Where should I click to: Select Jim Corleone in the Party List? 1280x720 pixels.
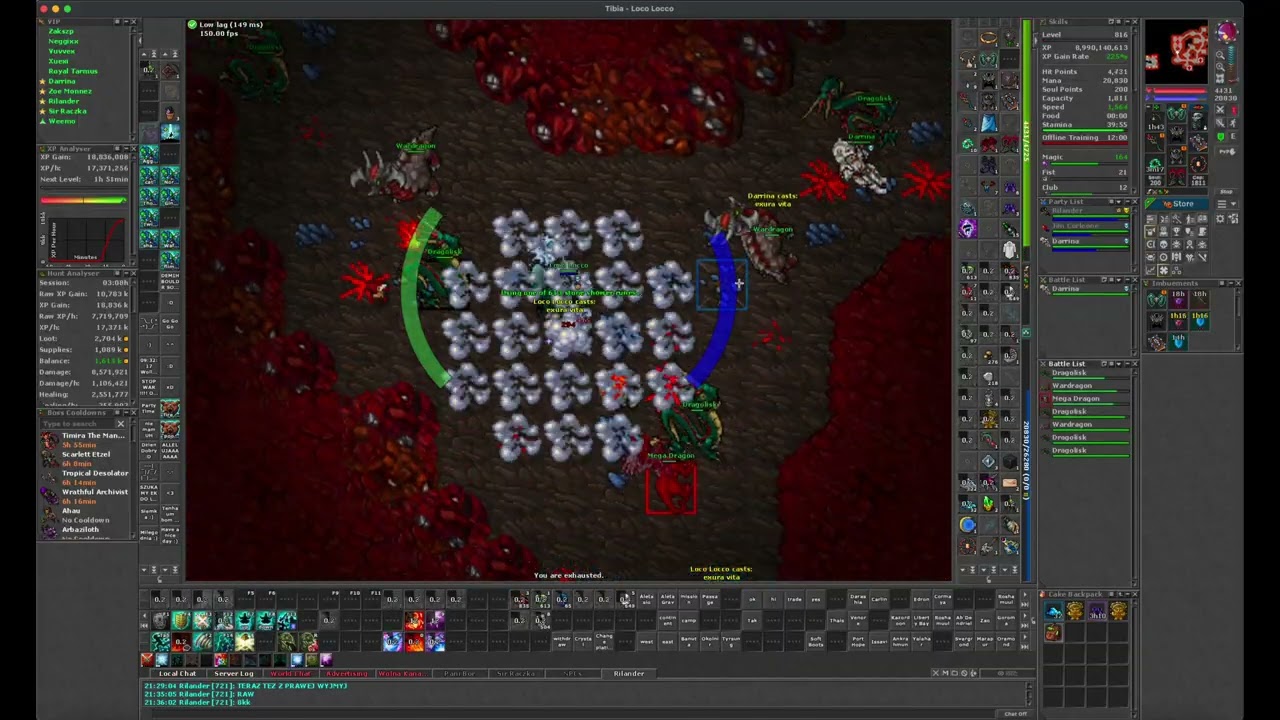(x=1085, y=226)
